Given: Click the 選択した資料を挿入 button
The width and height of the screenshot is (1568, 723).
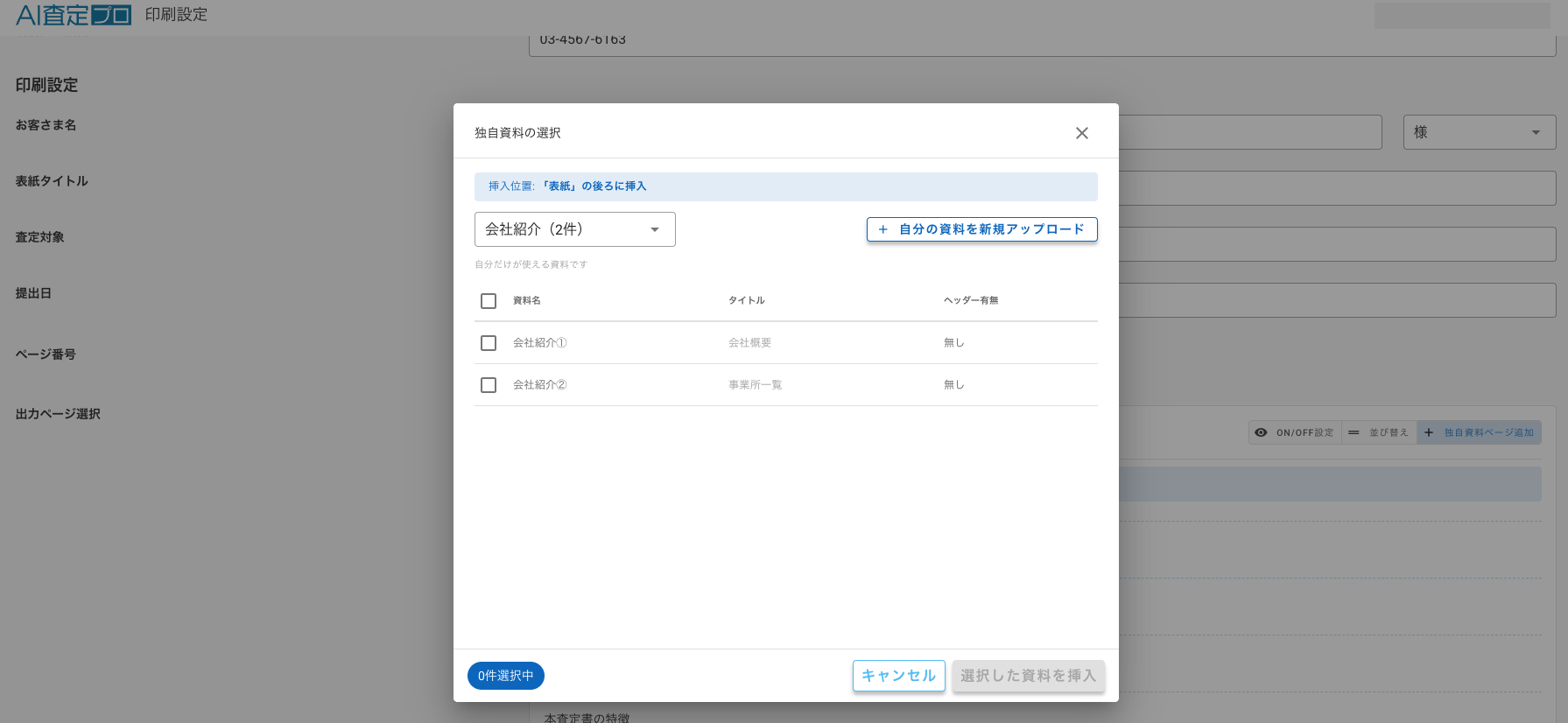Looking at the screenshot, I should (1029, 676).
